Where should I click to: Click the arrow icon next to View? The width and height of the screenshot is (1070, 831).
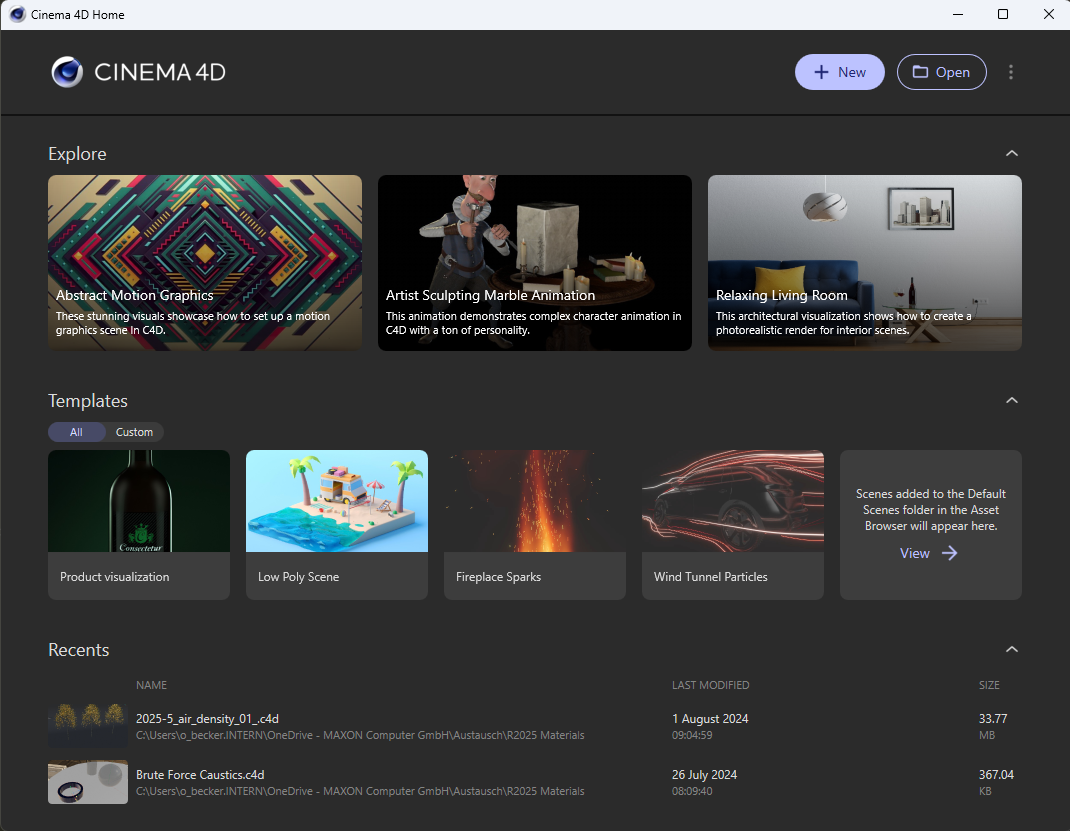coord(949,553)
